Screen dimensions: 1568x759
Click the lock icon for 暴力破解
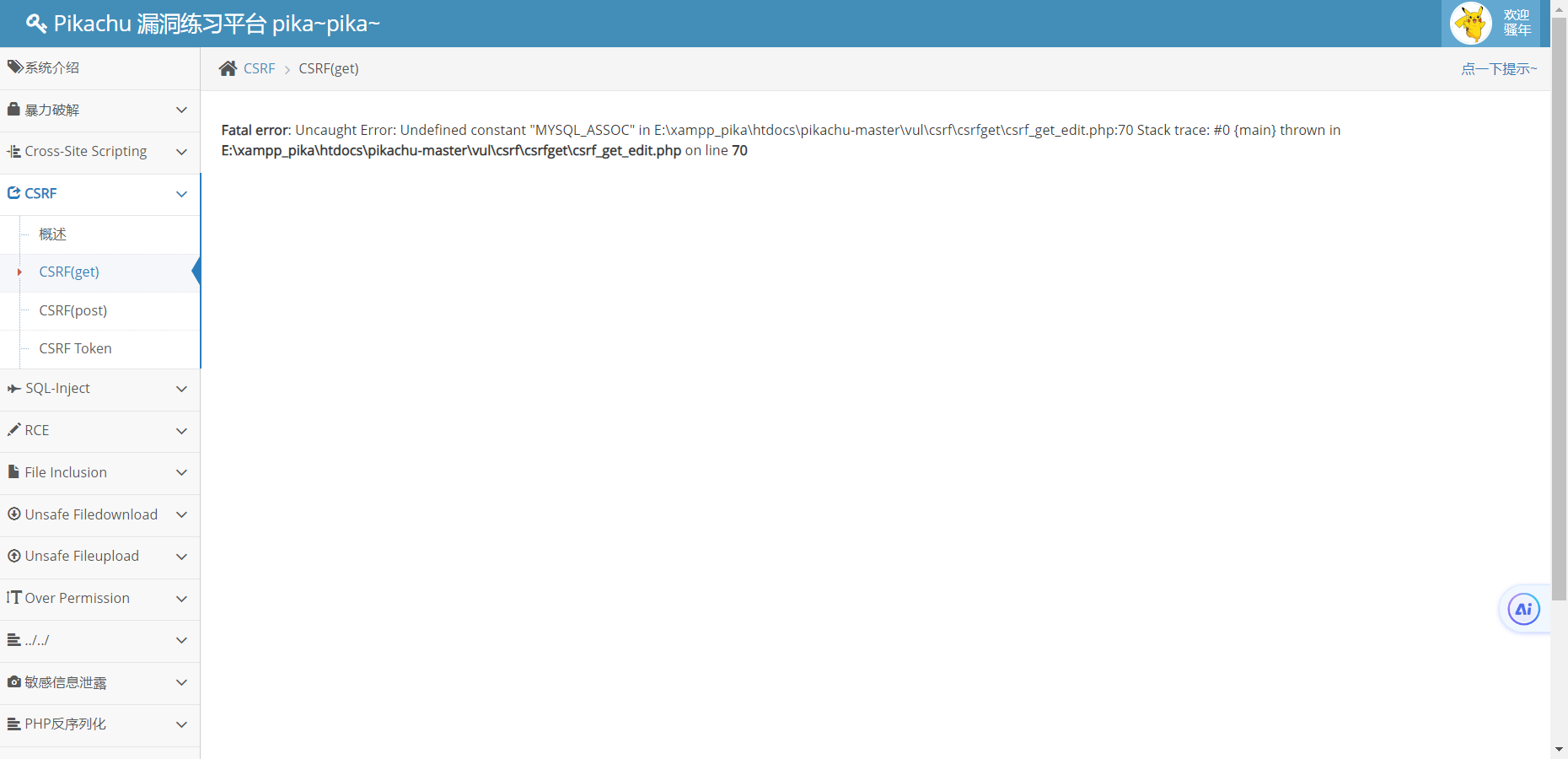(x=13, y=109)
